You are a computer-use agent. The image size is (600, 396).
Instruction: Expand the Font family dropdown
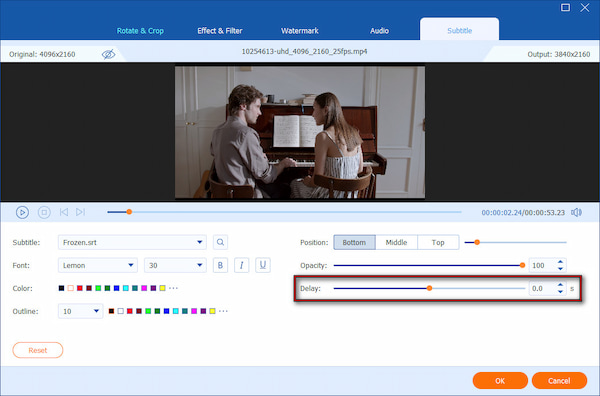point(98,265)
